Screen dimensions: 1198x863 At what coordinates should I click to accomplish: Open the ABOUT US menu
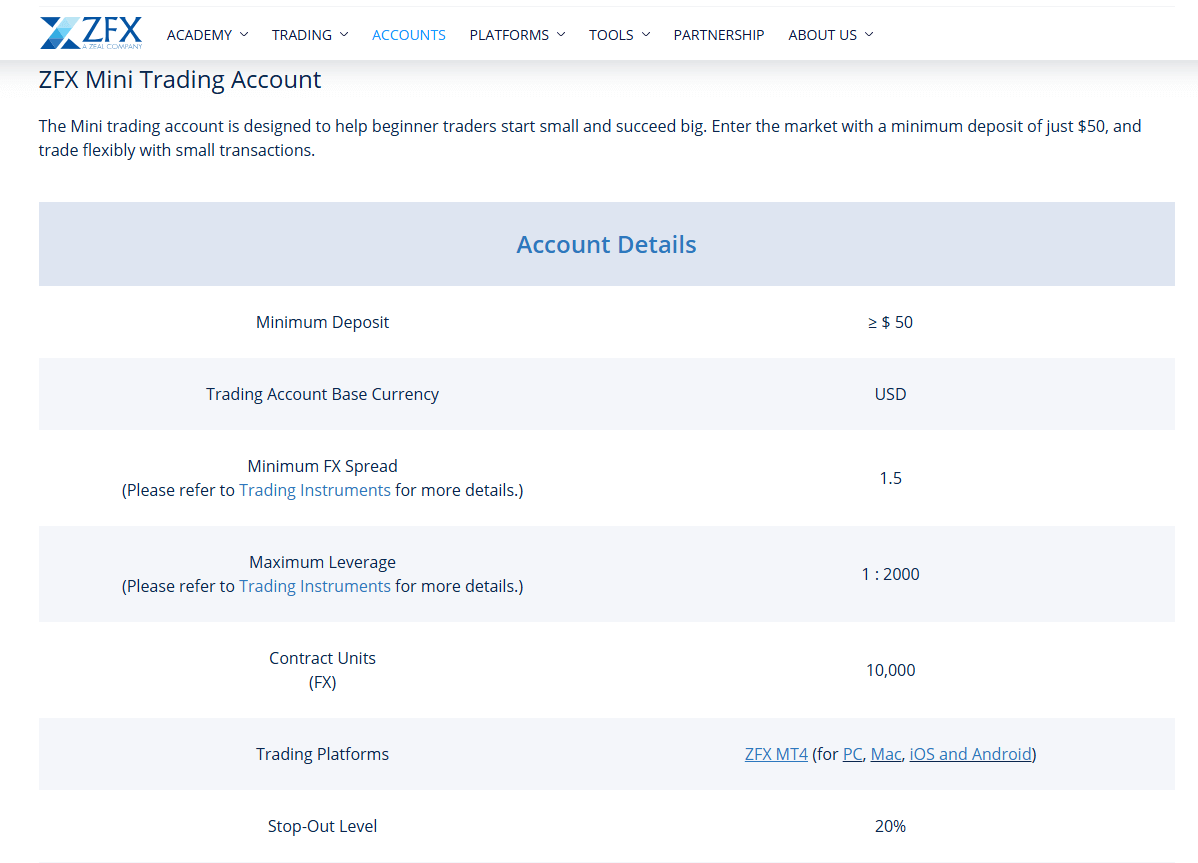tap(823, 35)
